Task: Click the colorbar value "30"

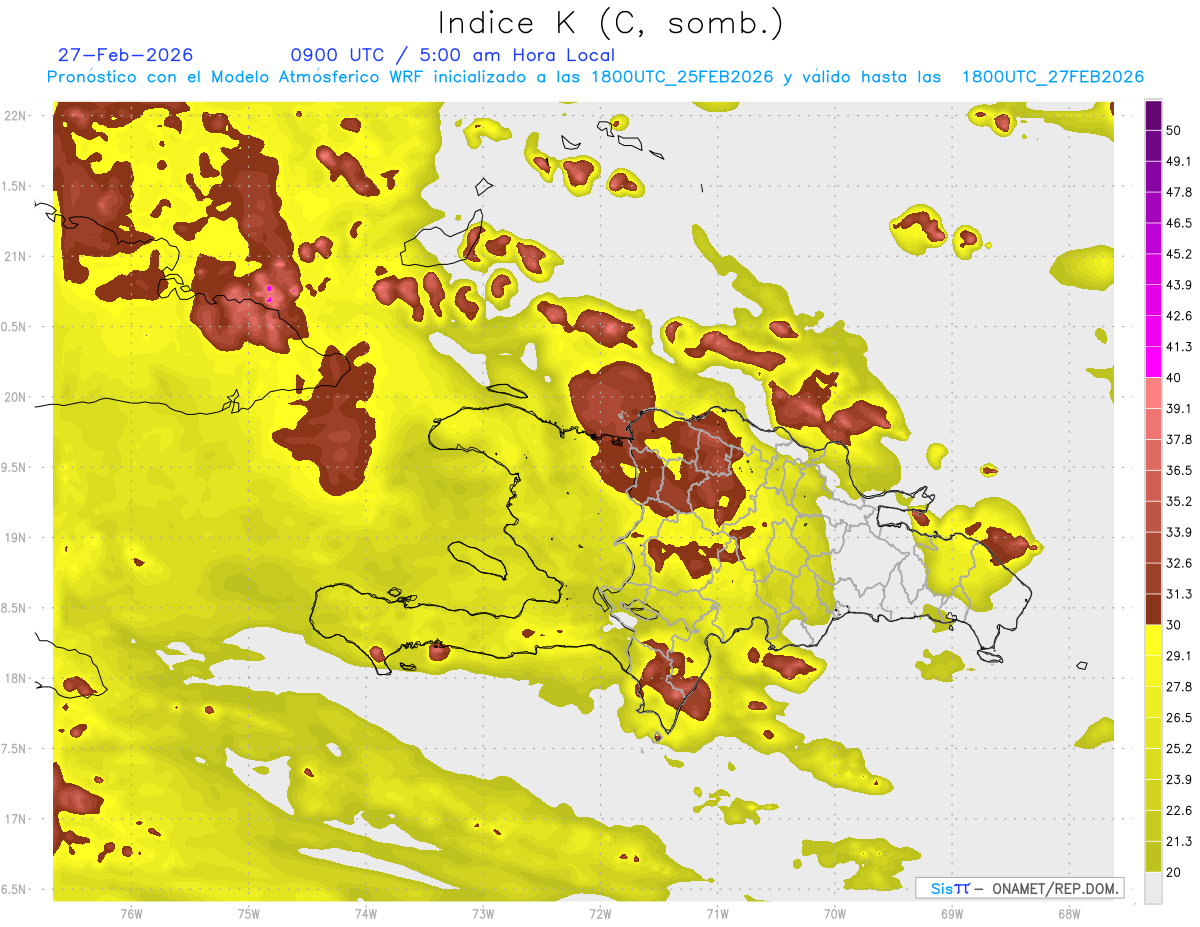Action: click(x=1174, y=625)
